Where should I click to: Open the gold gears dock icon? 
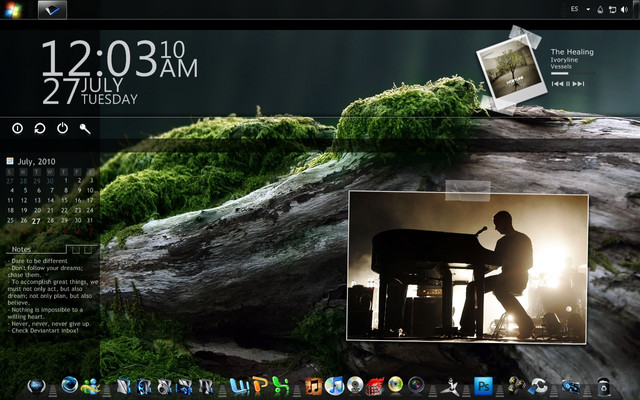point(517,385)
